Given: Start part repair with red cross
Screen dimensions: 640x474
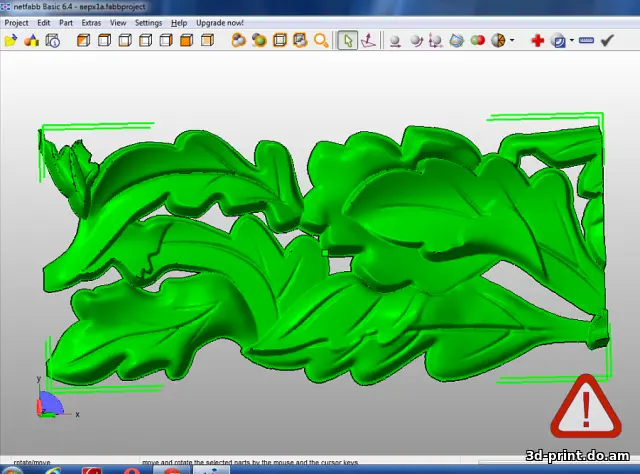Looking at the screenshot, I should click(x=538, y=40).
